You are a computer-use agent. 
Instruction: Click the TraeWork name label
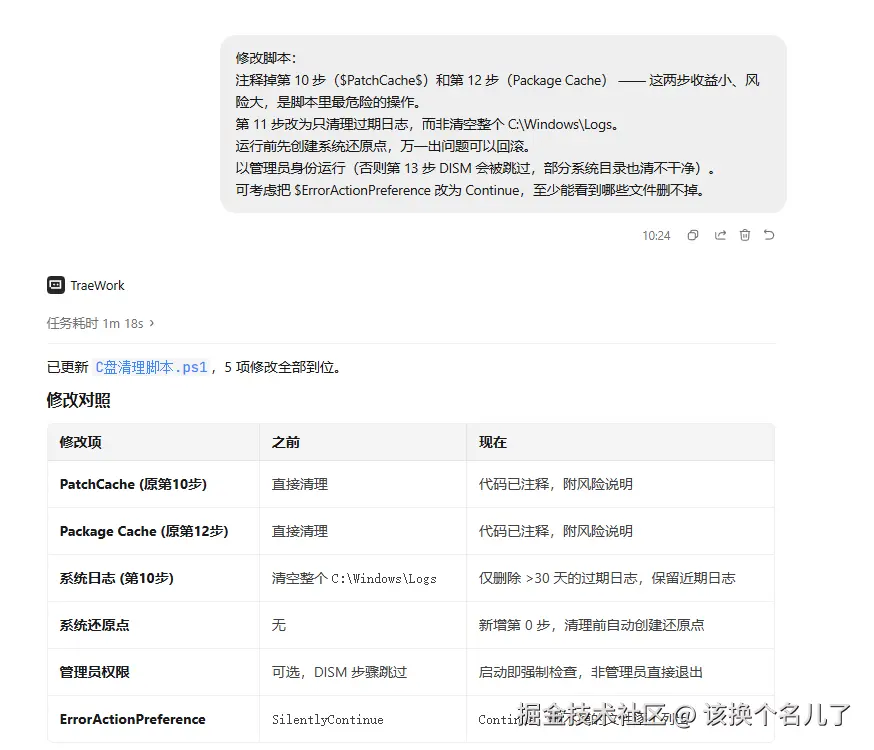point(98,285)
